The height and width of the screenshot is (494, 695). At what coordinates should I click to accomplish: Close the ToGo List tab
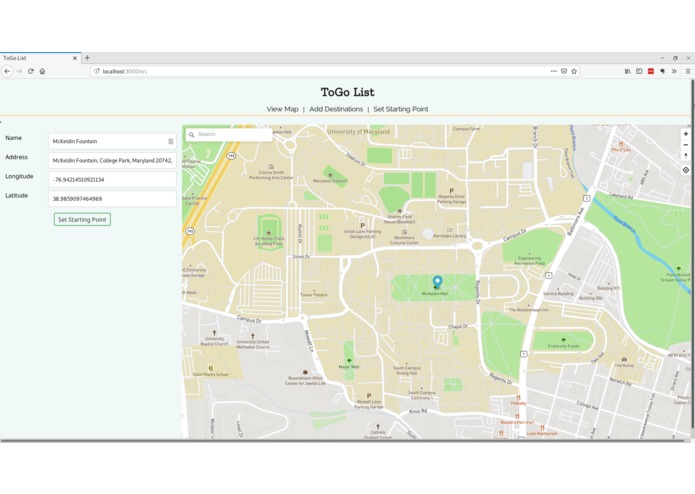[x=74, y=58]
